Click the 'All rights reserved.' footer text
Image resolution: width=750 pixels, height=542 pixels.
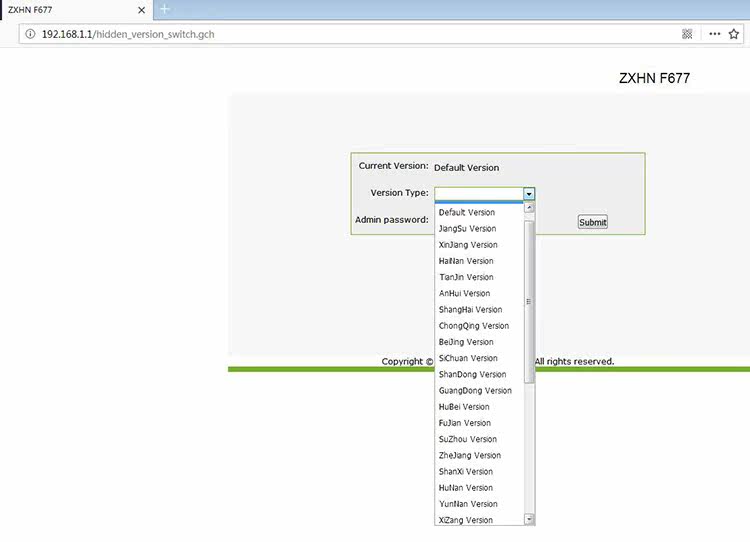click(x=574, y=362)
